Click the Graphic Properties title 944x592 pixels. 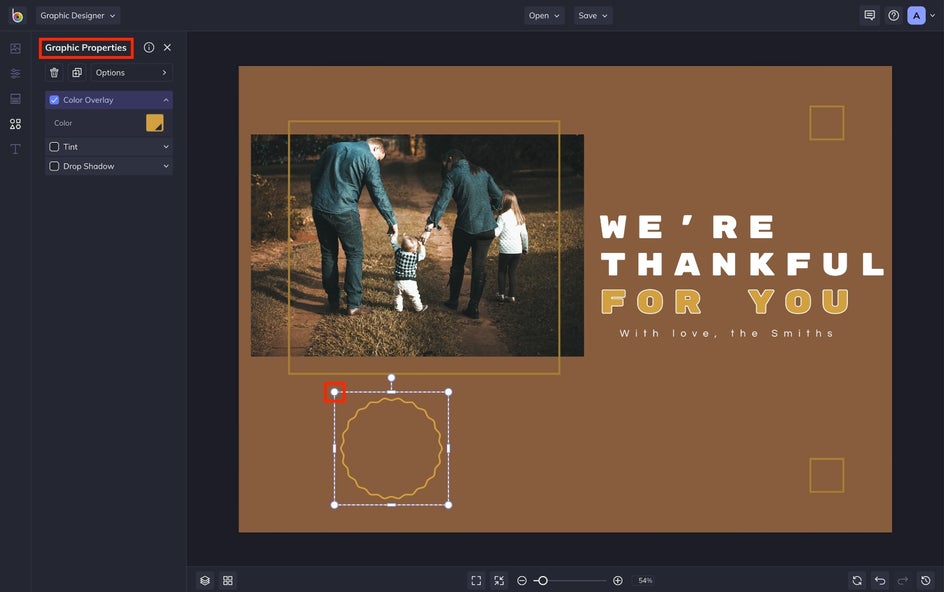pos(86,48)
